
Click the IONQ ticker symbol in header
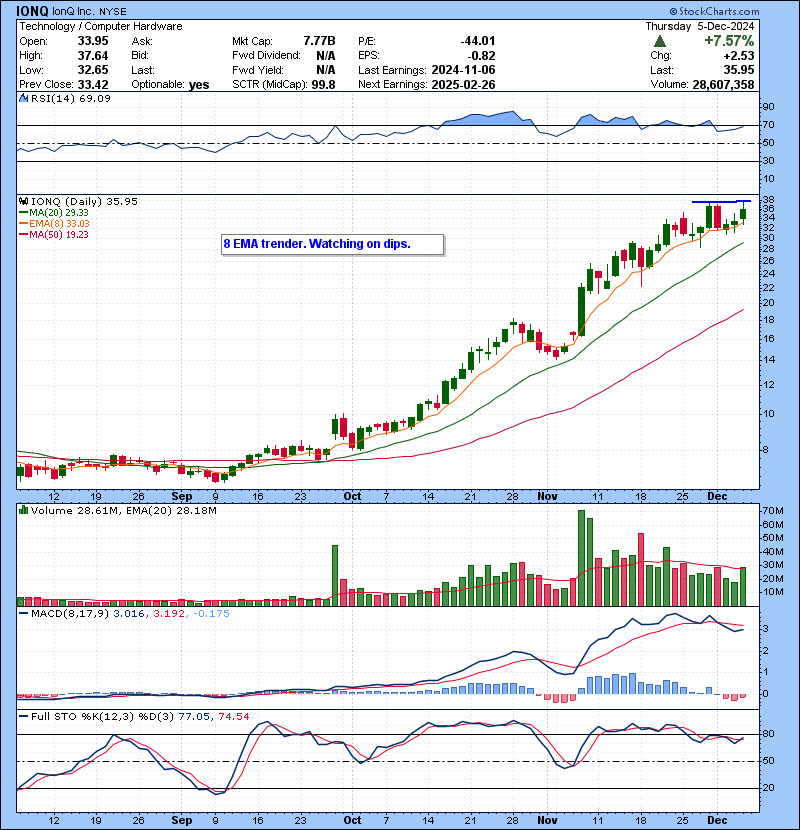32,11
